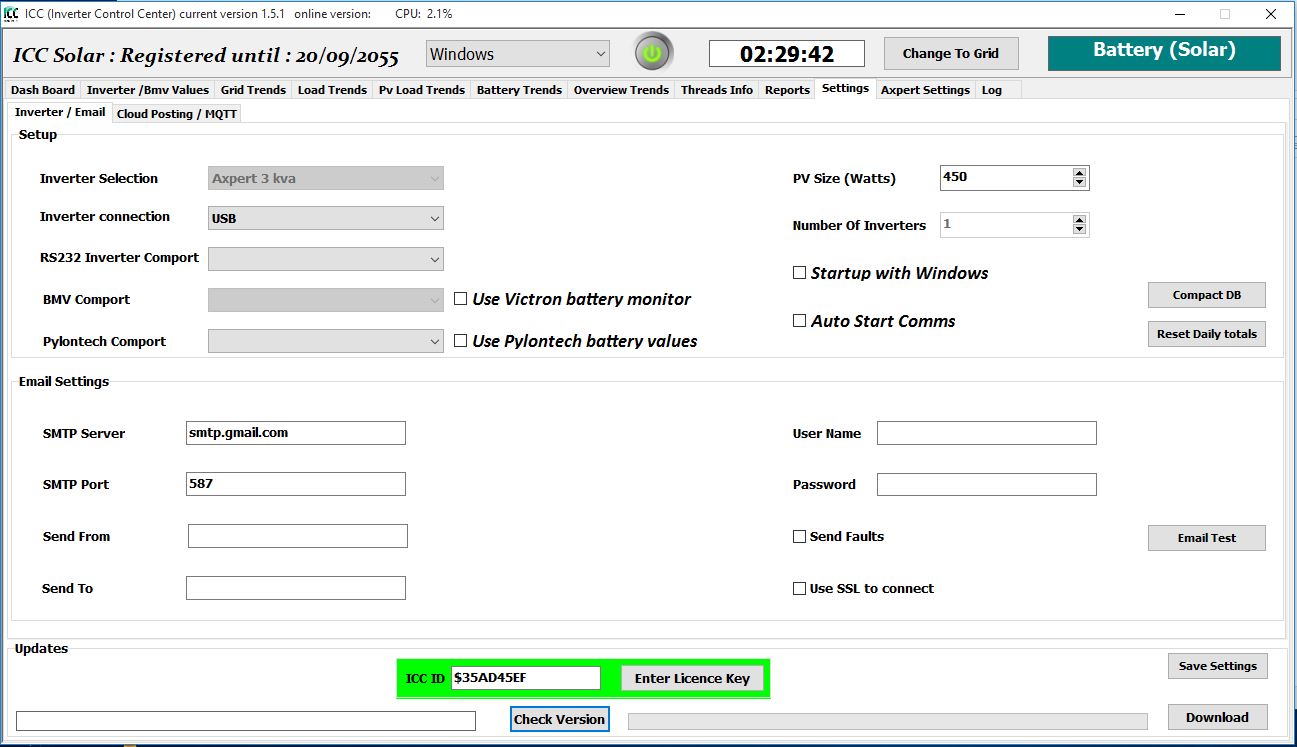Click the green power button icon
Image resolution: width=1297 pixels, height=747 pixels.
pos(653,53)
